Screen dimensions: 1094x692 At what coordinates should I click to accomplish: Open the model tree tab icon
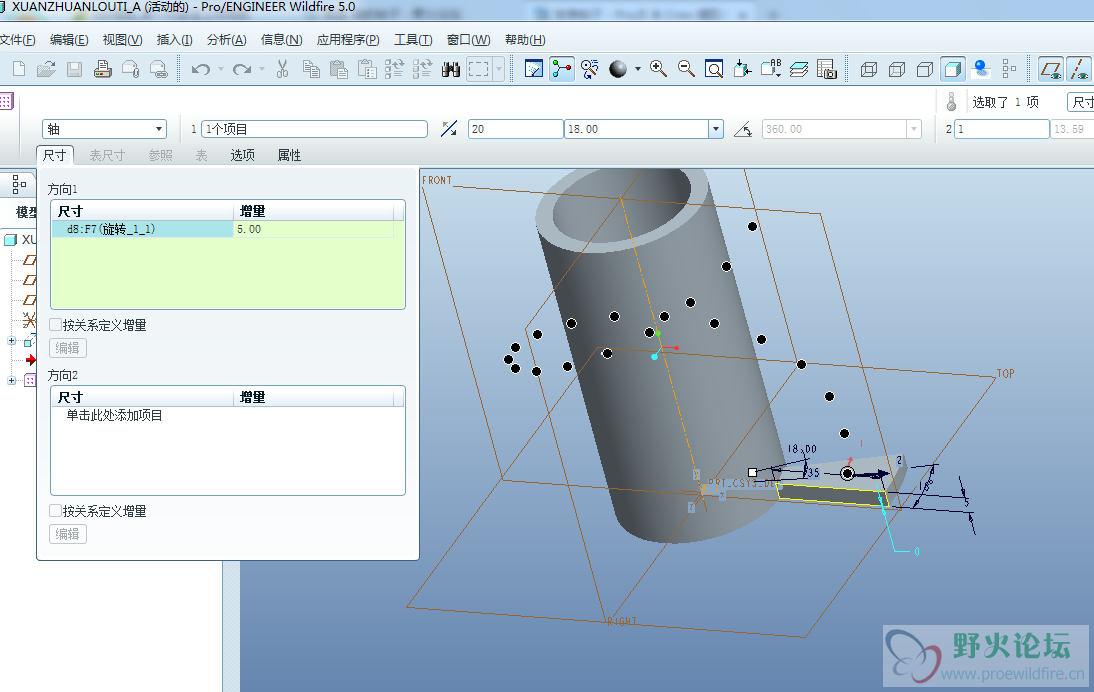click(19, 185)
